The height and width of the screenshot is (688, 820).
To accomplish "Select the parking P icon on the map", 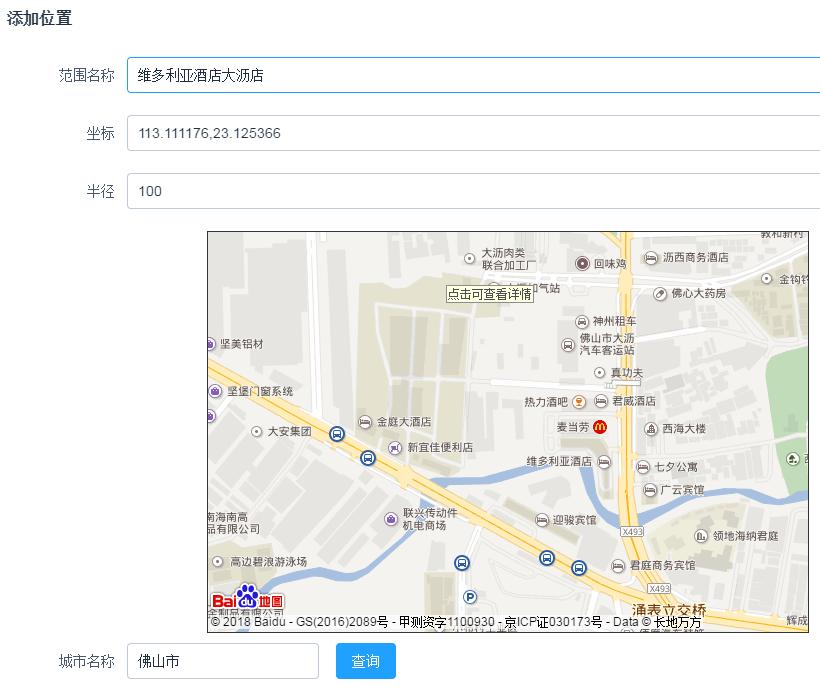I will coord(471,596).
